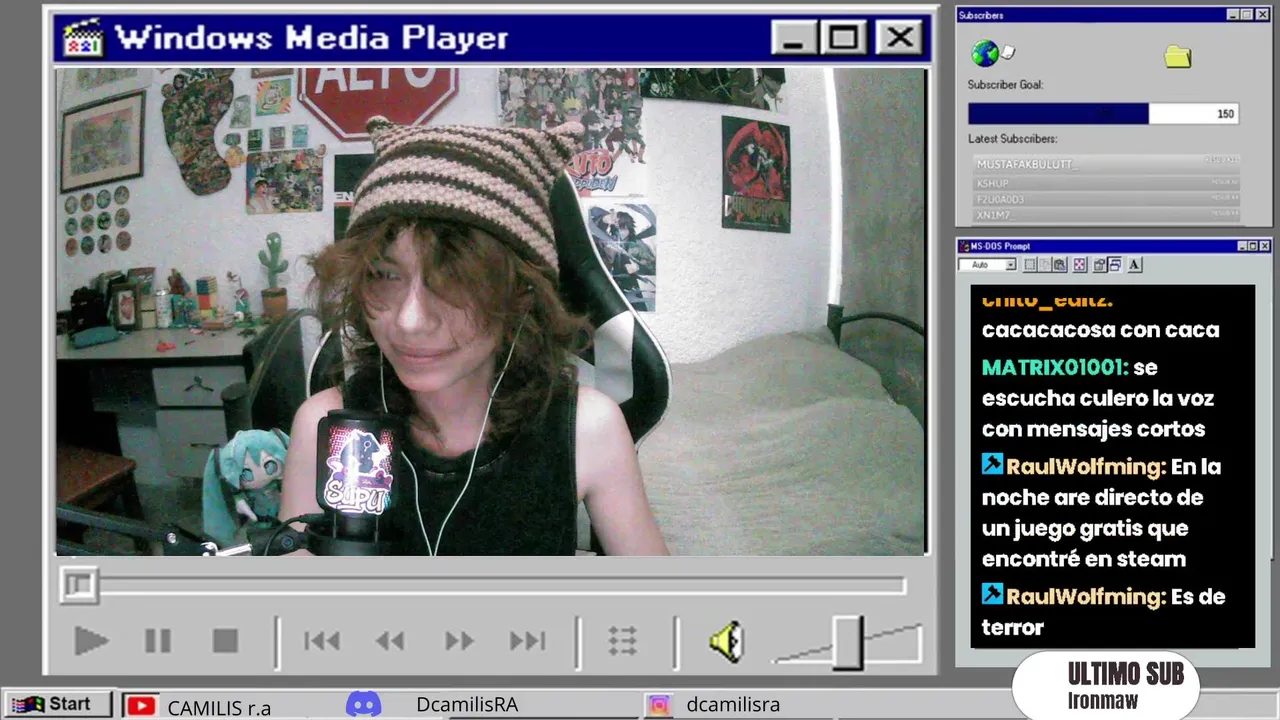Close the Windows Media Player window

click(x=899, y=38)
